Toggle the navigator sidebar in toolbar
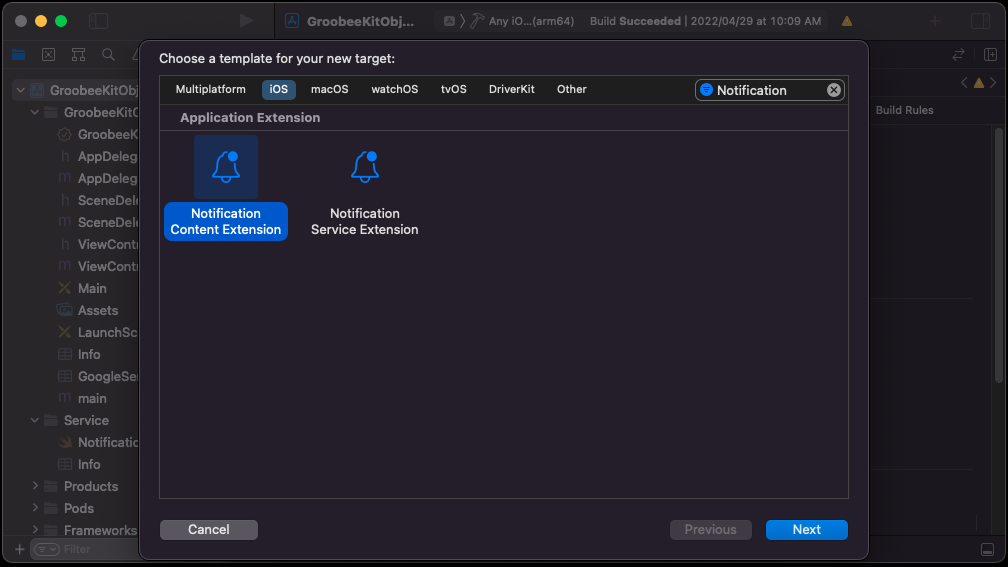 pos(98,21)
